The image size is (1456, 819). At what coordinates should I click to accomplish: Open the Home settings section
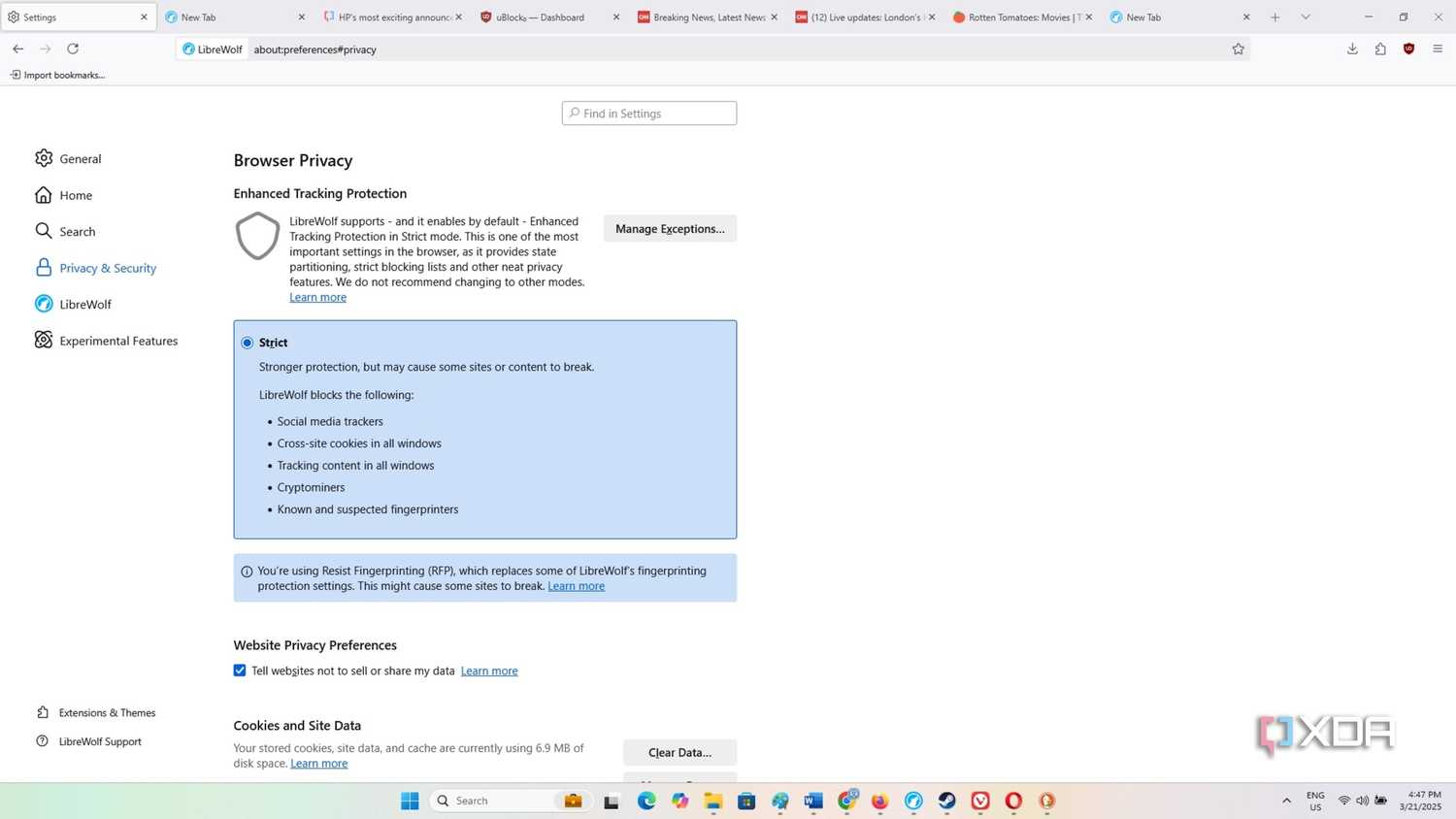coord(64,195)
